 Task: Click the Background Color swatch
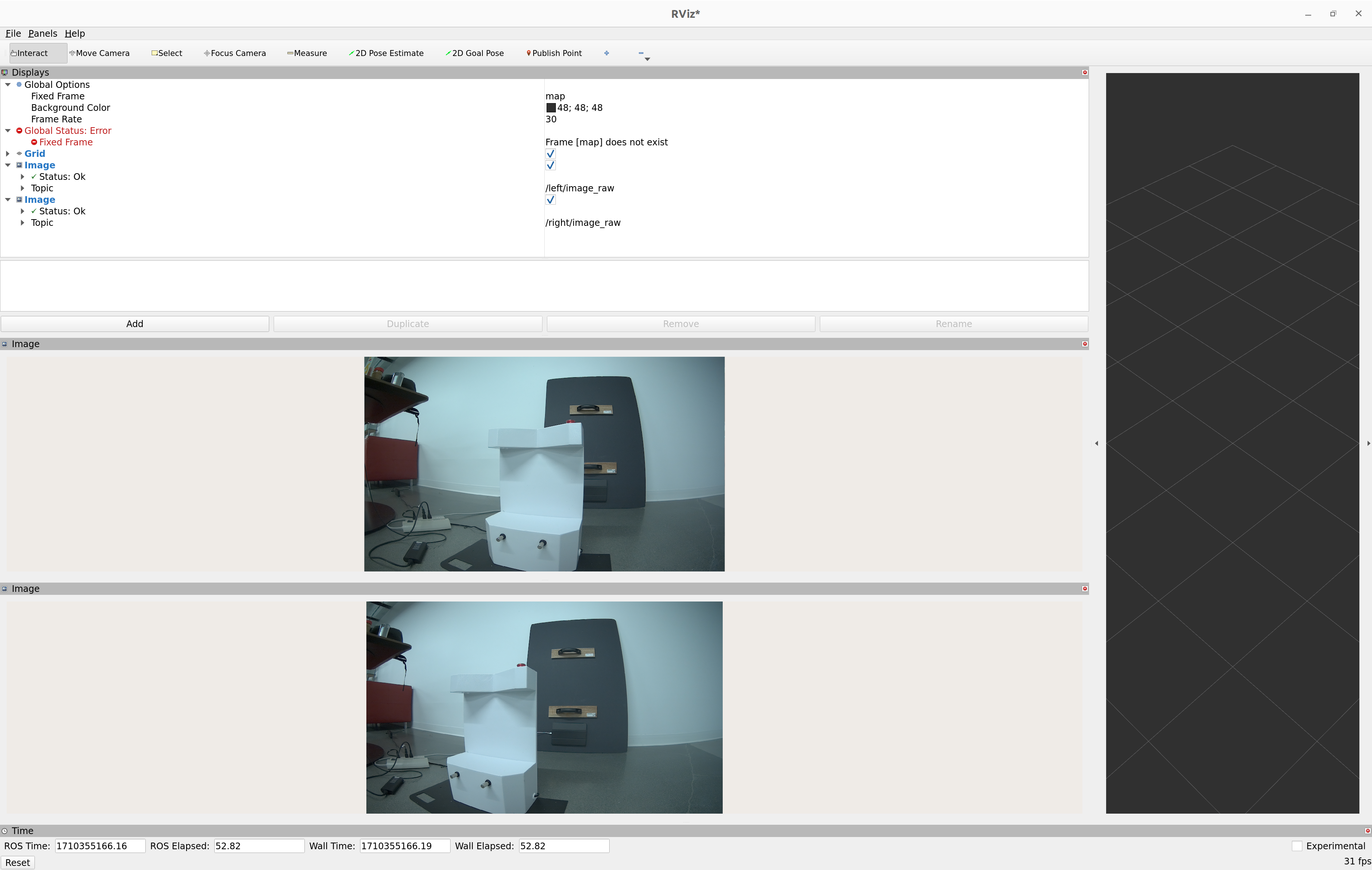(551, 108)
